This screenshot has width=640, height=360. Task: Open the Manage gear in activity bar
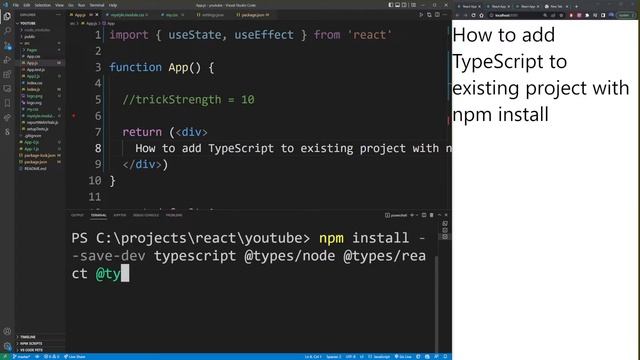(x=7, y=346)
